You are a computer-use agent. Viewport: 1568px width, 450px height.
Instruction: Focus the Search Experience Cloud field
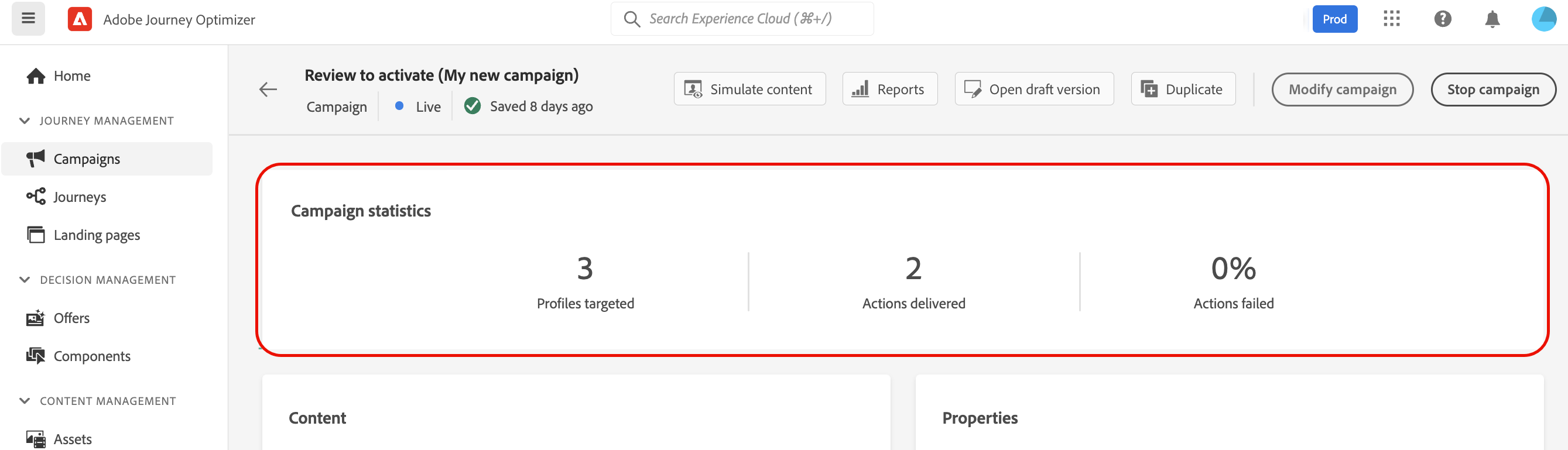coord(740,19)
